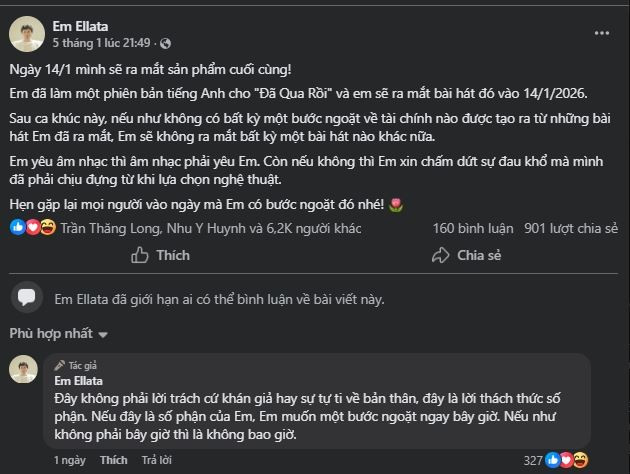Click the Chia sẻ share button

point(467,255)
